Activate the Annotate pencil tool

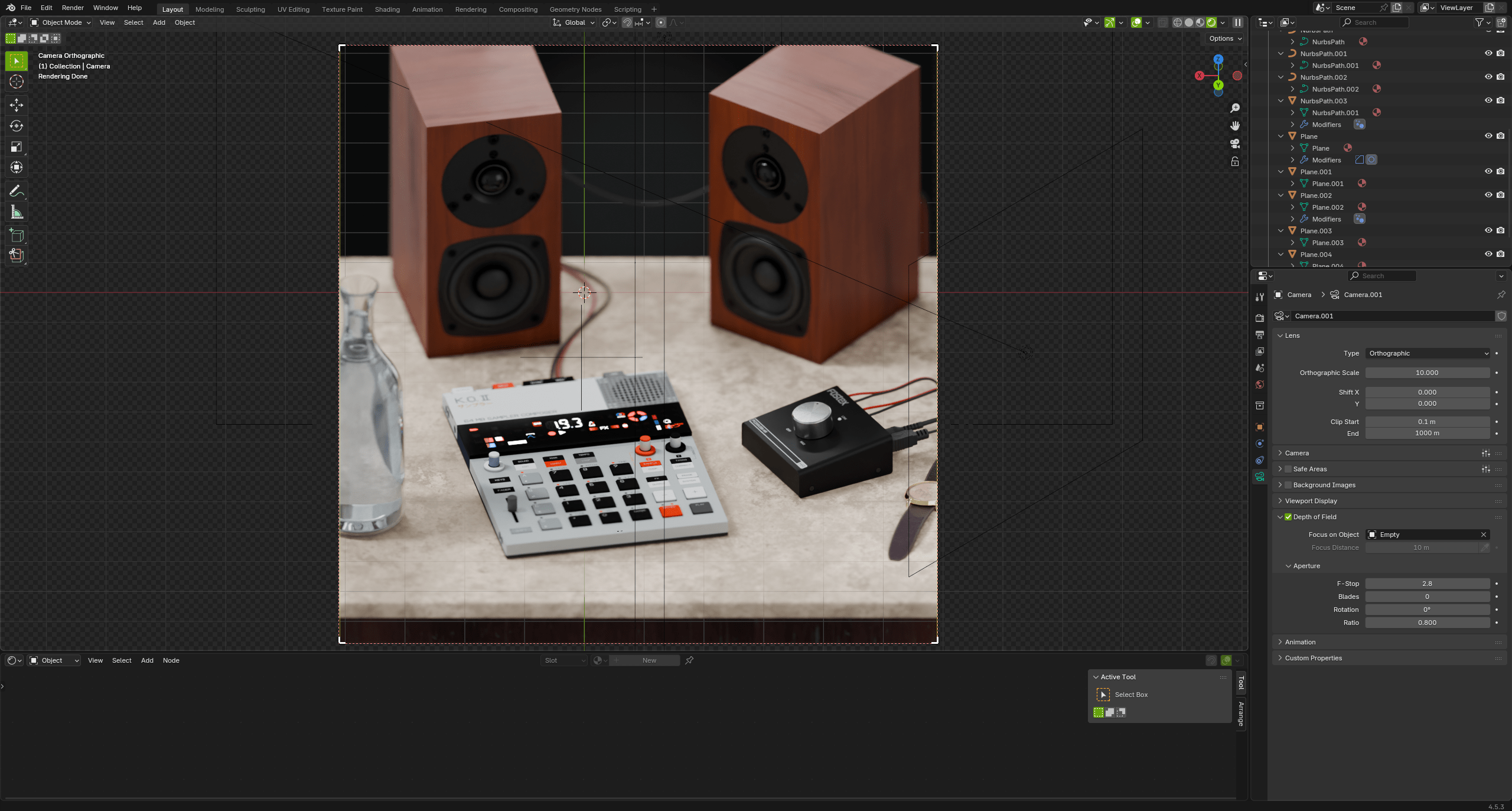(x=17, y=191)
